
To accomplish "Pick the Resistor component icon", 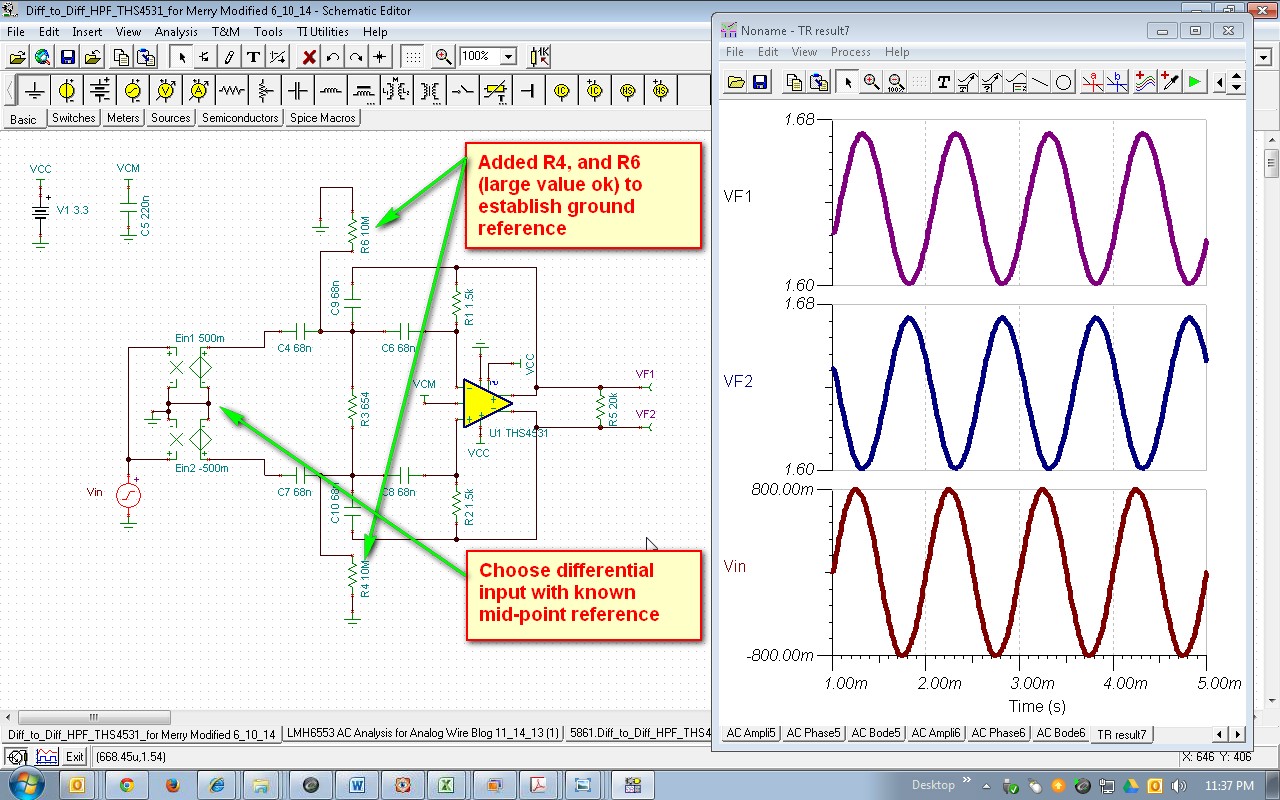I will tap(232, 90).
